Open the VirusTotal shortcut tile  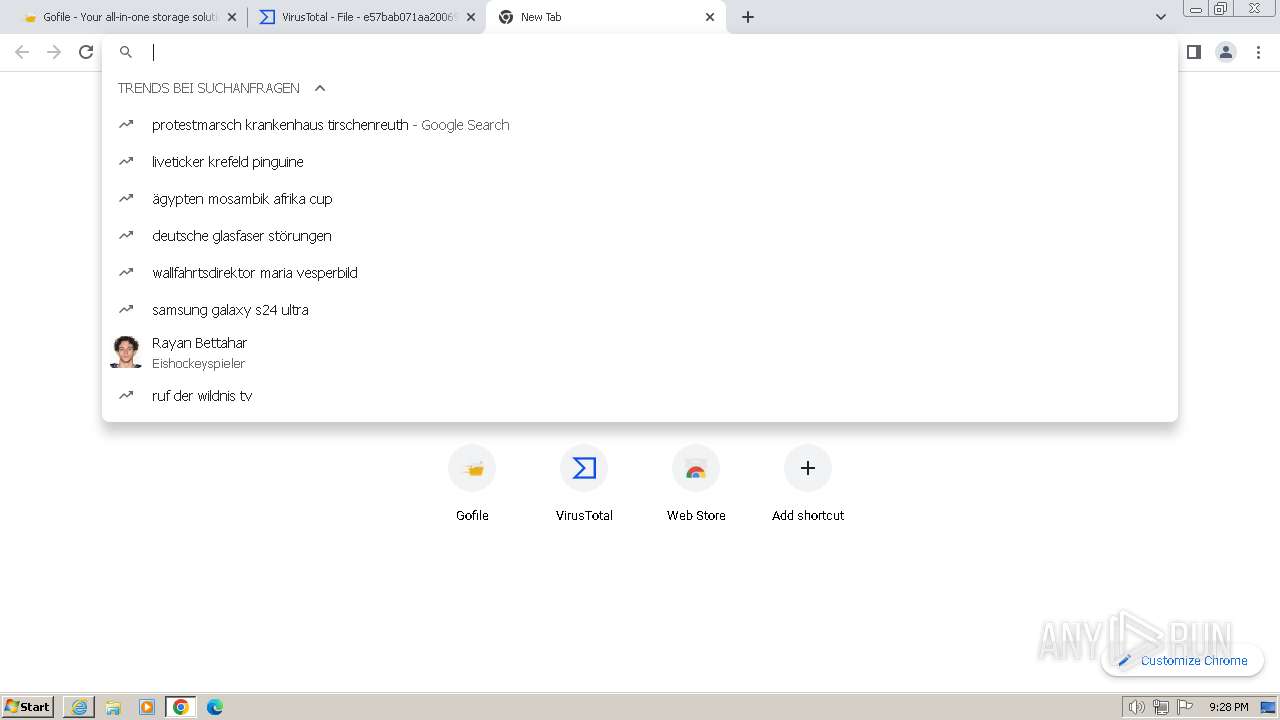click(584, 484)
